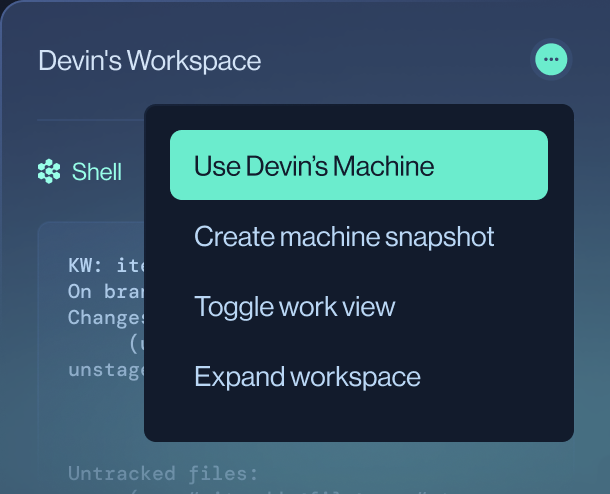Click the divider line under workspace header
The image size is (610, 494).
90,120
